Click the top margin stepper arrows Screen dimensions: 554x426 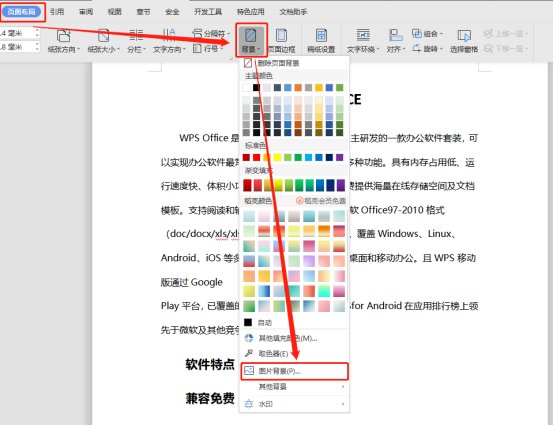(x=37, y=33)
